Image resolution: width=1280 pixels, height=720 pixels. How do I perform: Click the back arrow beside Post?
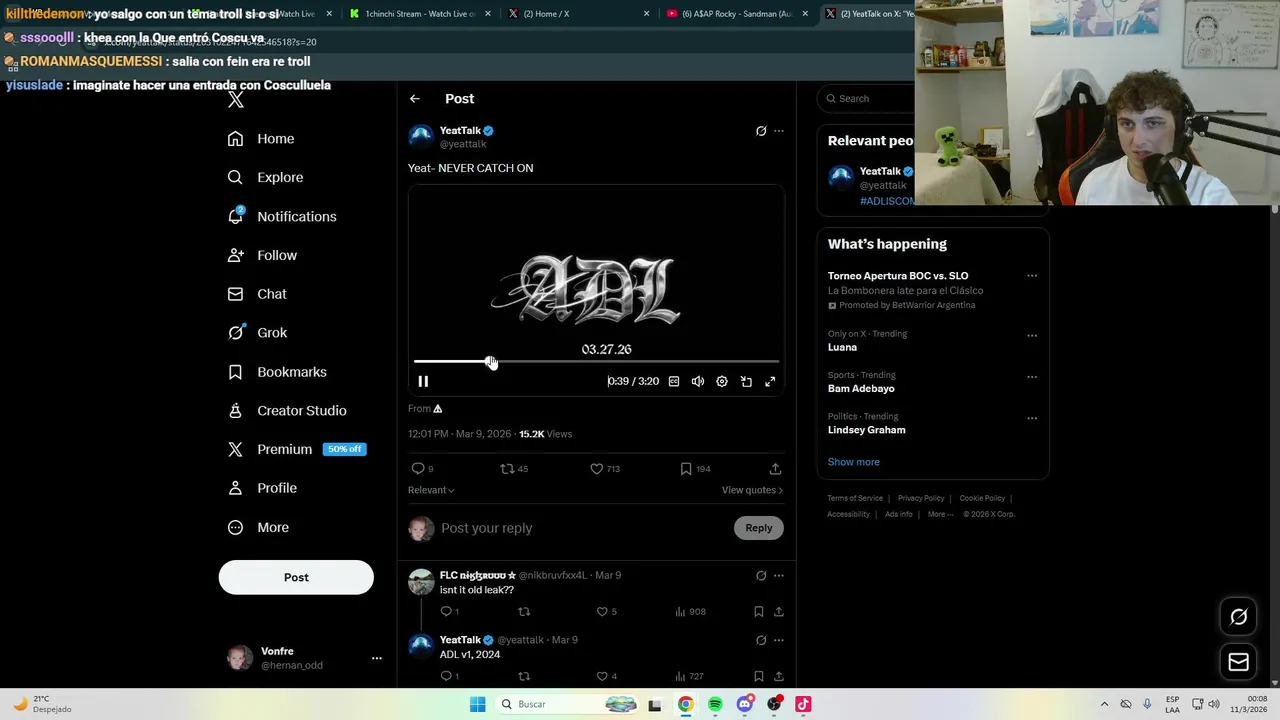point(415,99)
